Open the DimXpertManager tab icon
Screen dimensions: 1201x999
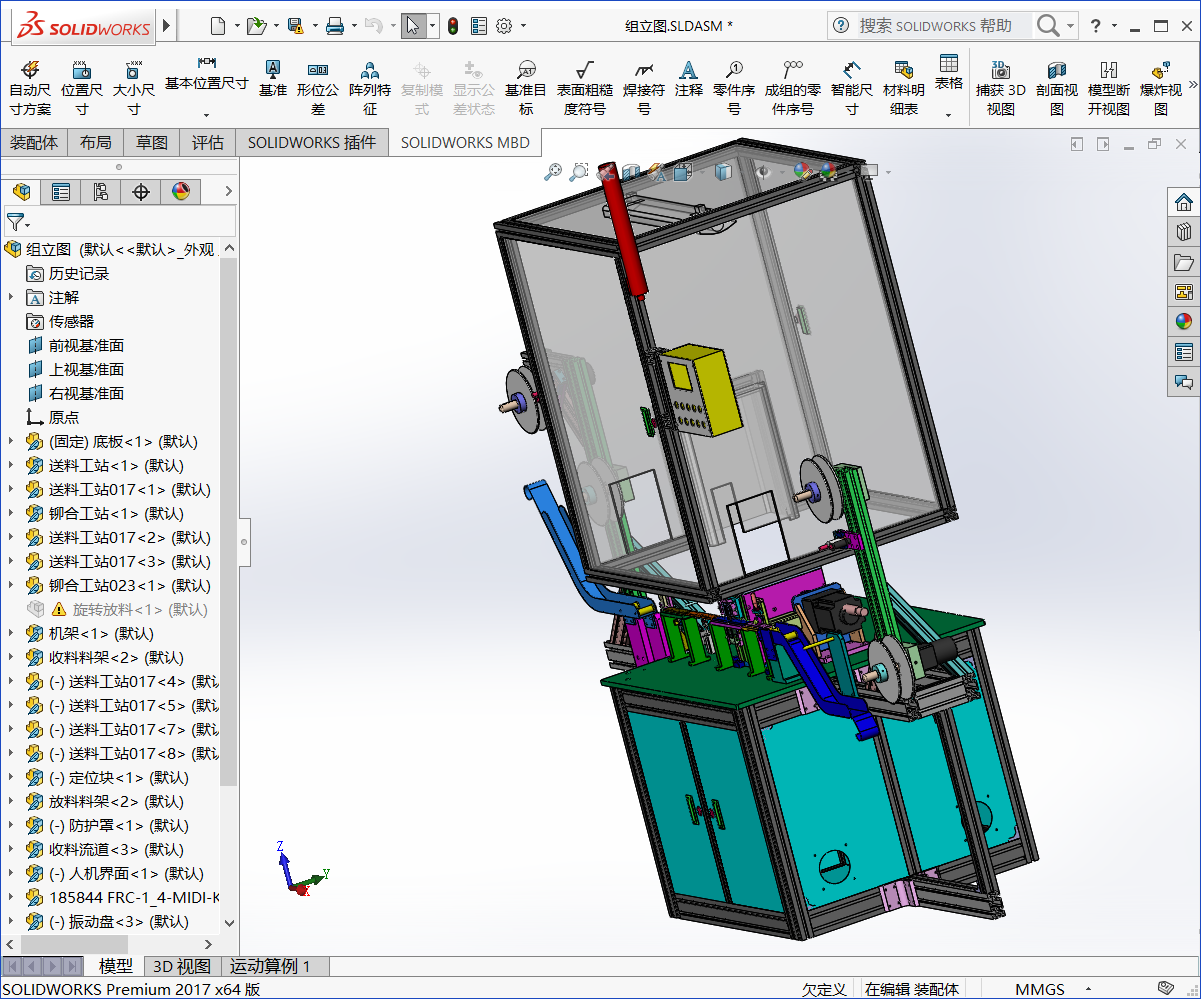point(141,191)
